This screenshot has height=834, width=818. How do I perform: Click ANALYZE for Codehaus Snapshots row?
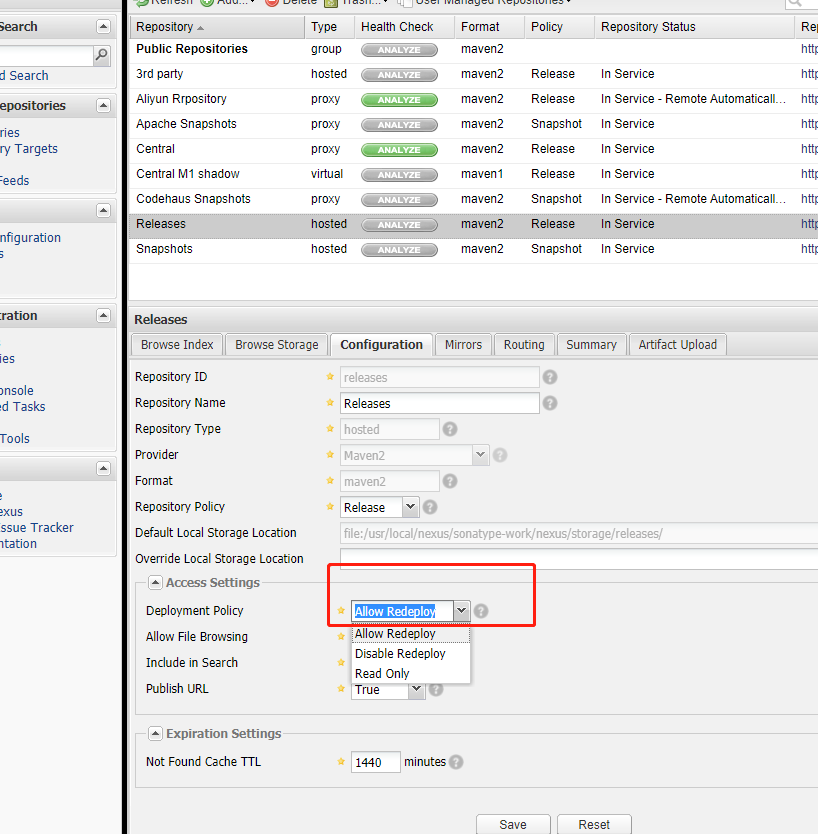click(x=399, y=200)
